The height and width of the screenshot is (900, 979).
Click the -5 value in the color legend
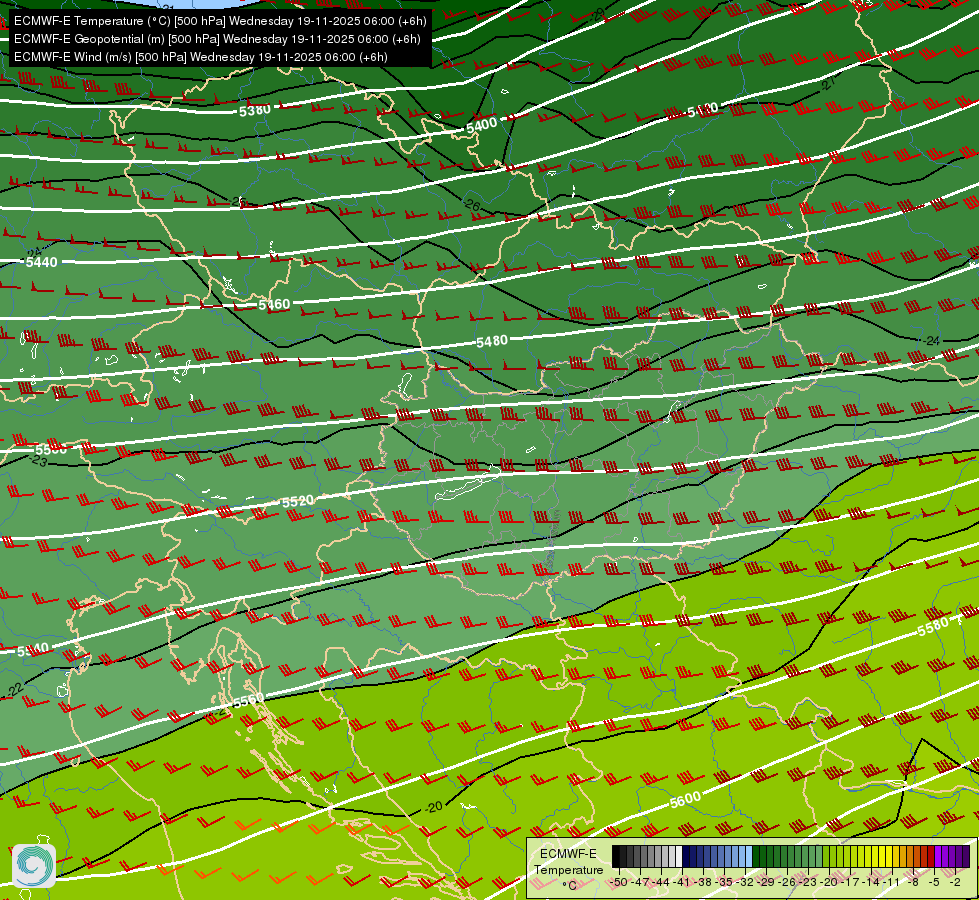coord(934,882)
